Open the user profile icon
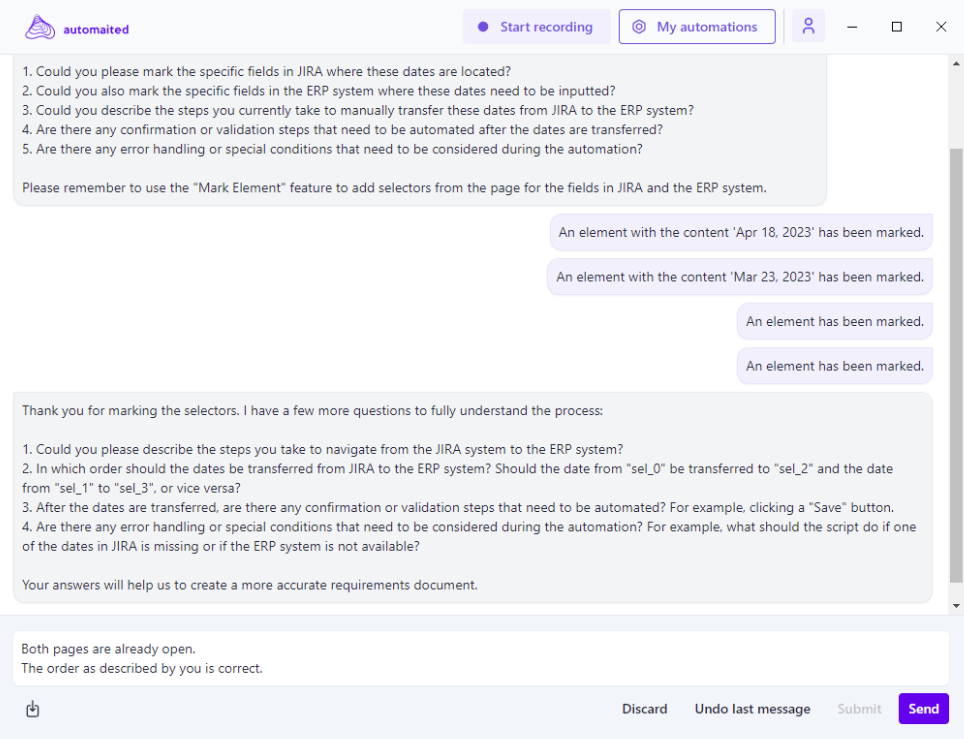This screenshot has height=739, width=964. point(808,27)
